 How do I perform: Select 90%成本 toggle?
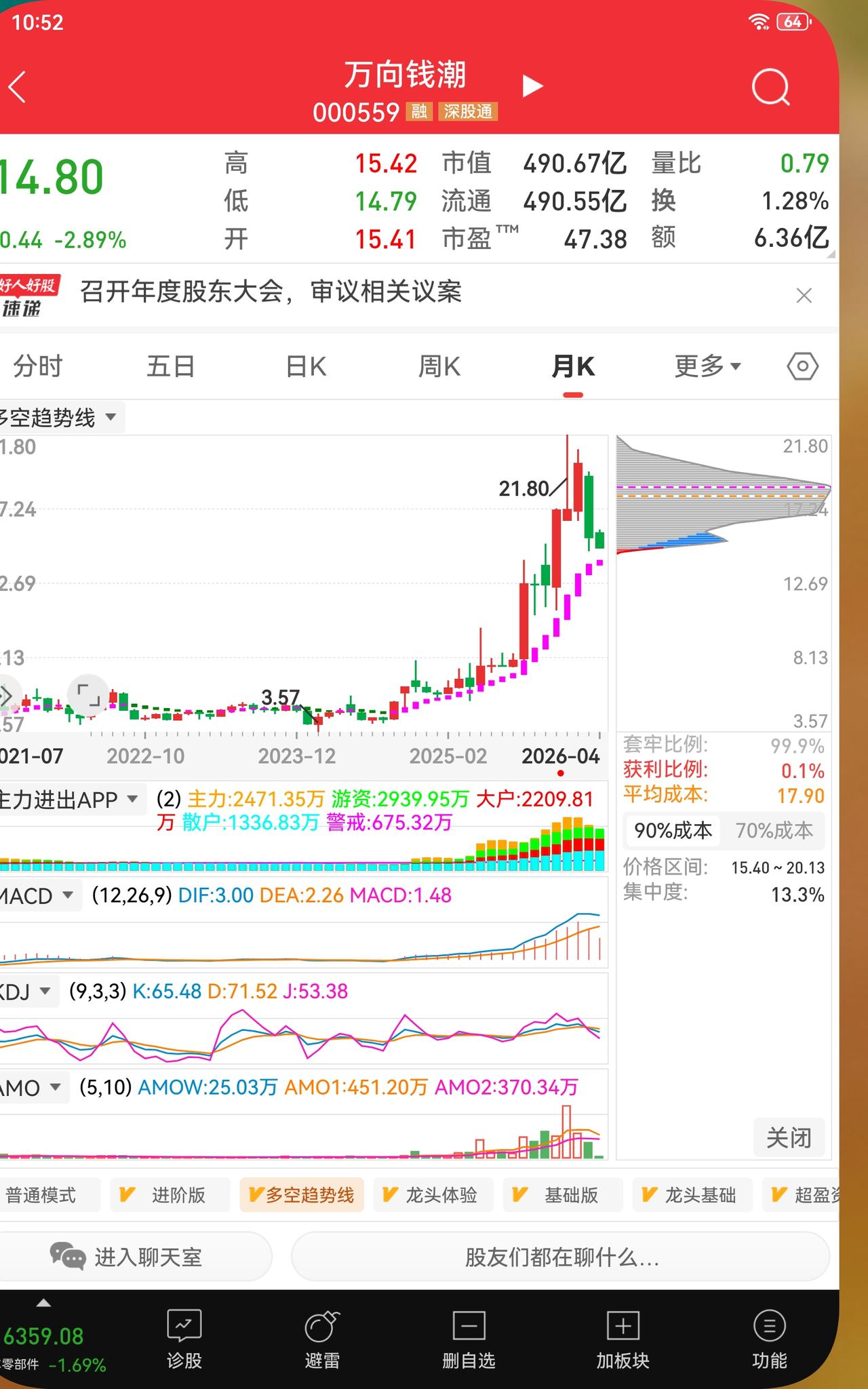click(x=673, y=830)
